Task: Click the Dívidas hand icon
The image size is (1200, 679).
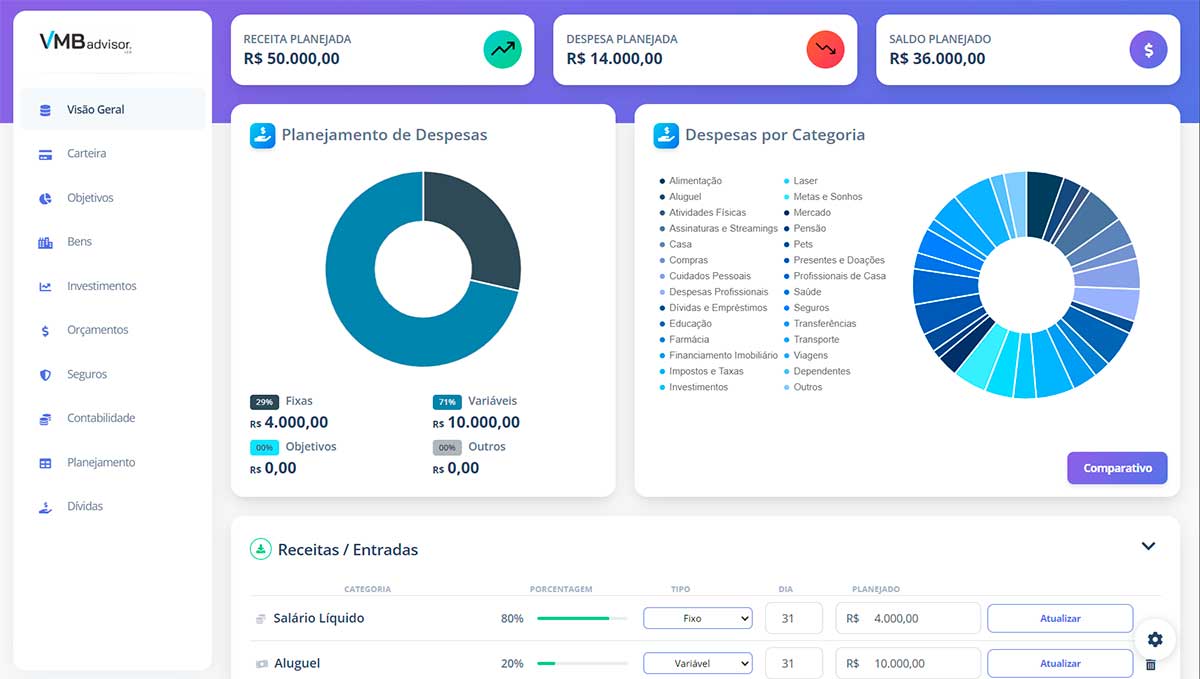Action: [45, 507]
